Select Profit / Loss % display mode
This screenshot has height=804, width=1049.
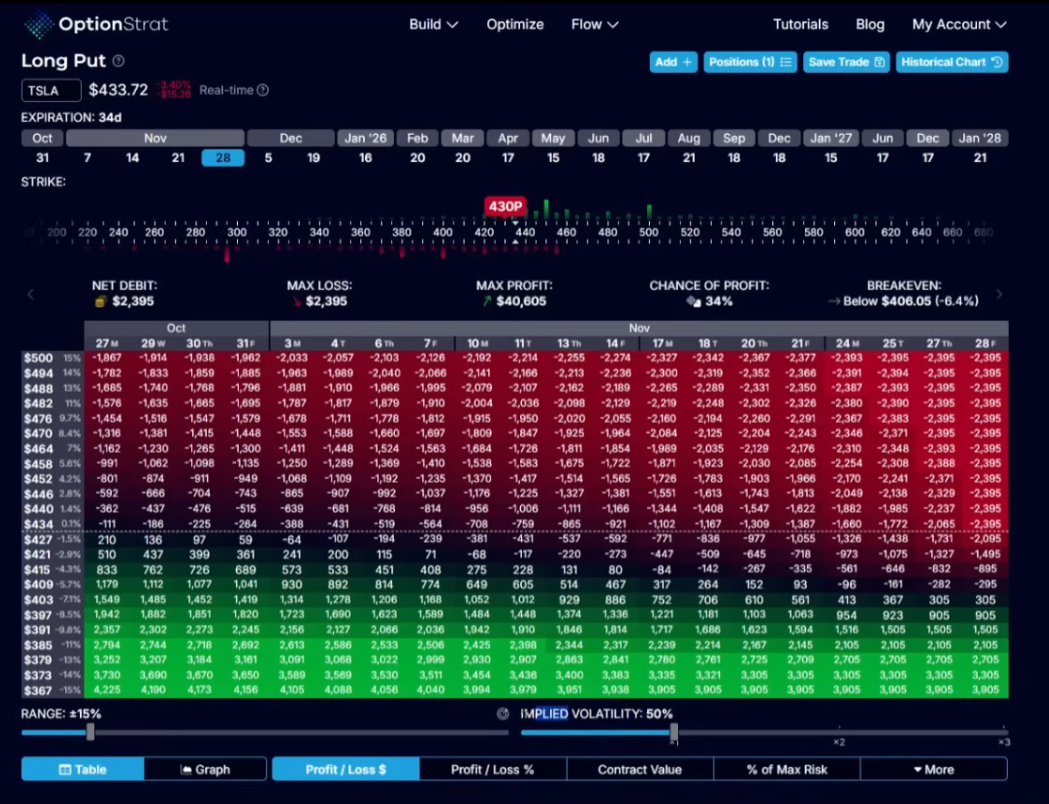(x=492, y=769)
